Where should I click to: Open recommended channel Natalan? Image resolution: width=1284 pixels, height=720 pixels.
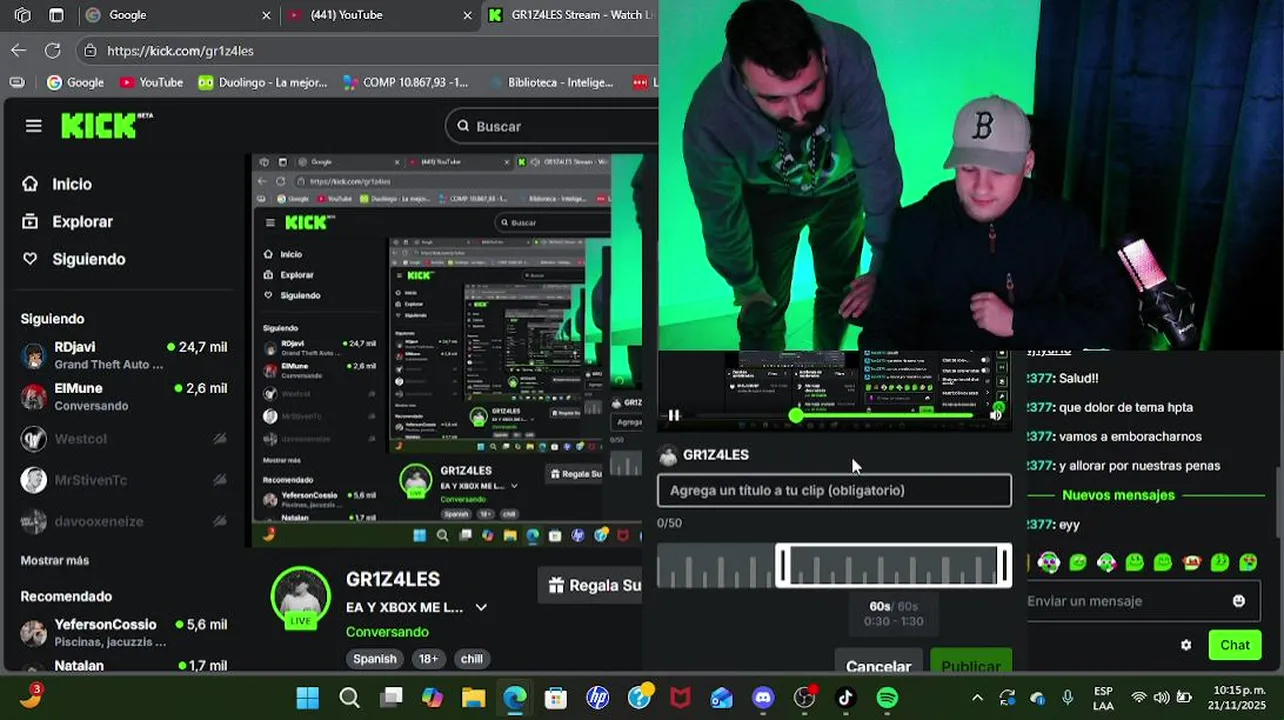pos(124,666)
